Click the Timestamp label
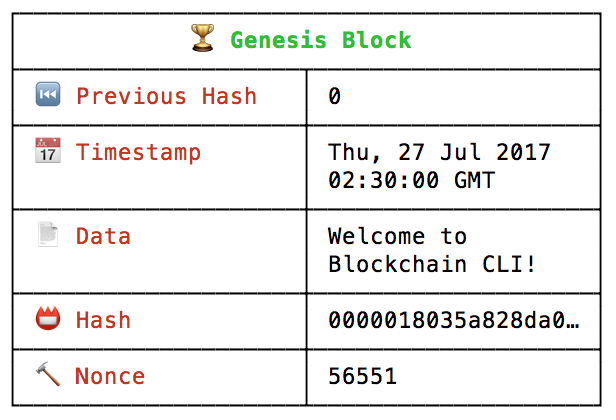 pos(138,152)
